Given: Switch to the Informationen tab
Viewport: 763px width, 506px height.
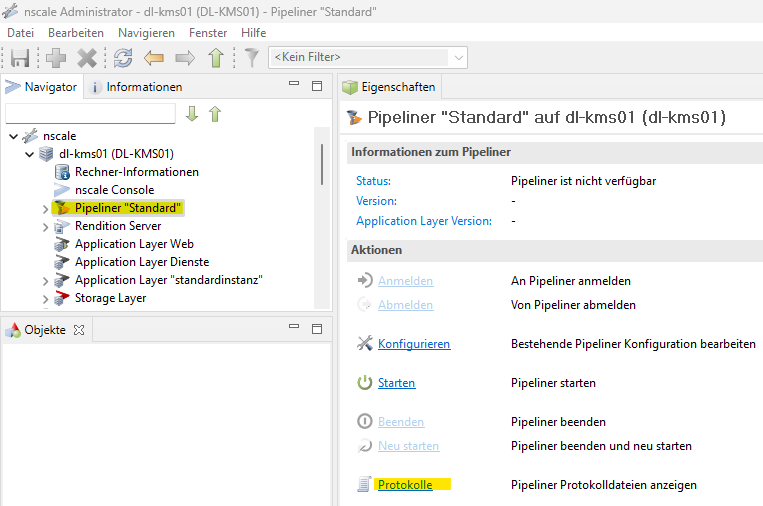Looking at the screenshot, I should (137, 87).
